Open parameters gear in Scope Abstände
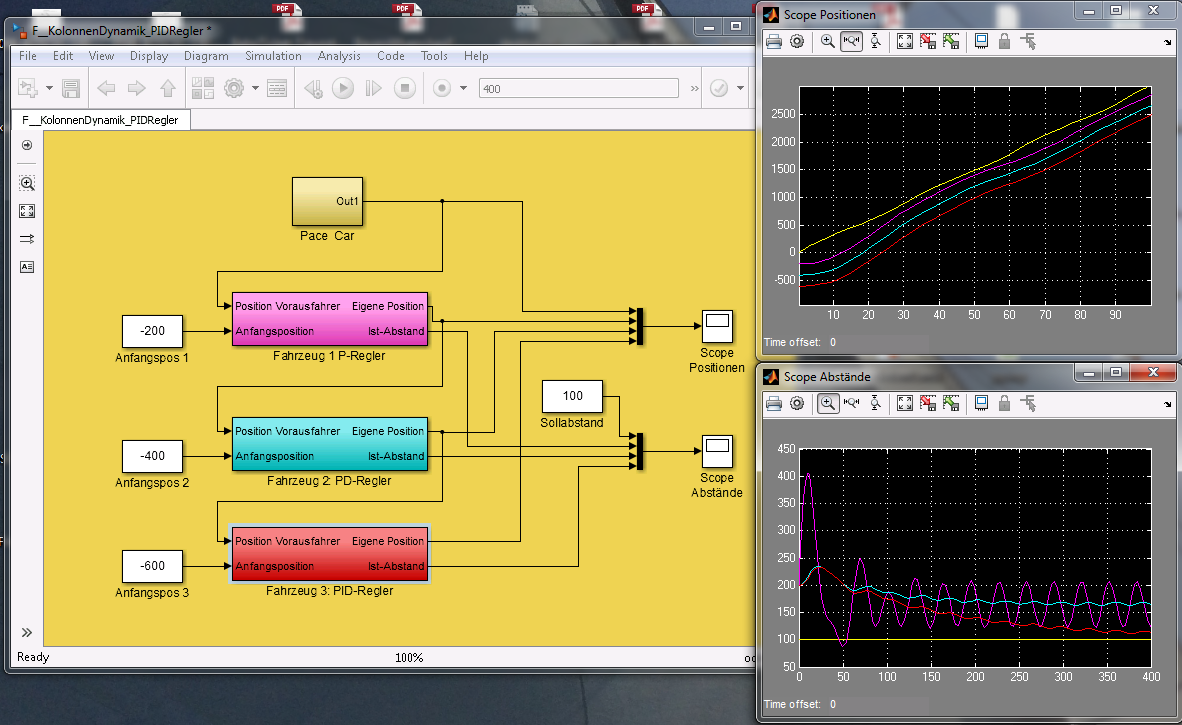1182x725 pixels. (x=797, y=403)
